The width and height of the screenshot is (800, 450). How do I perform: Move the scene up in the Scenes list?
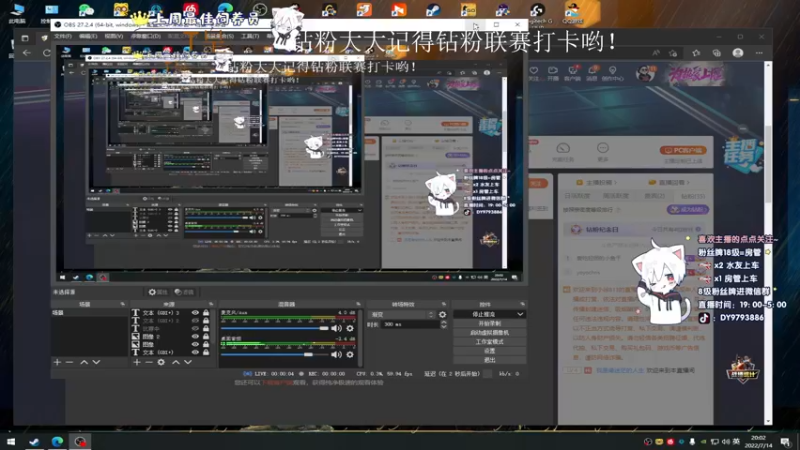84,362
